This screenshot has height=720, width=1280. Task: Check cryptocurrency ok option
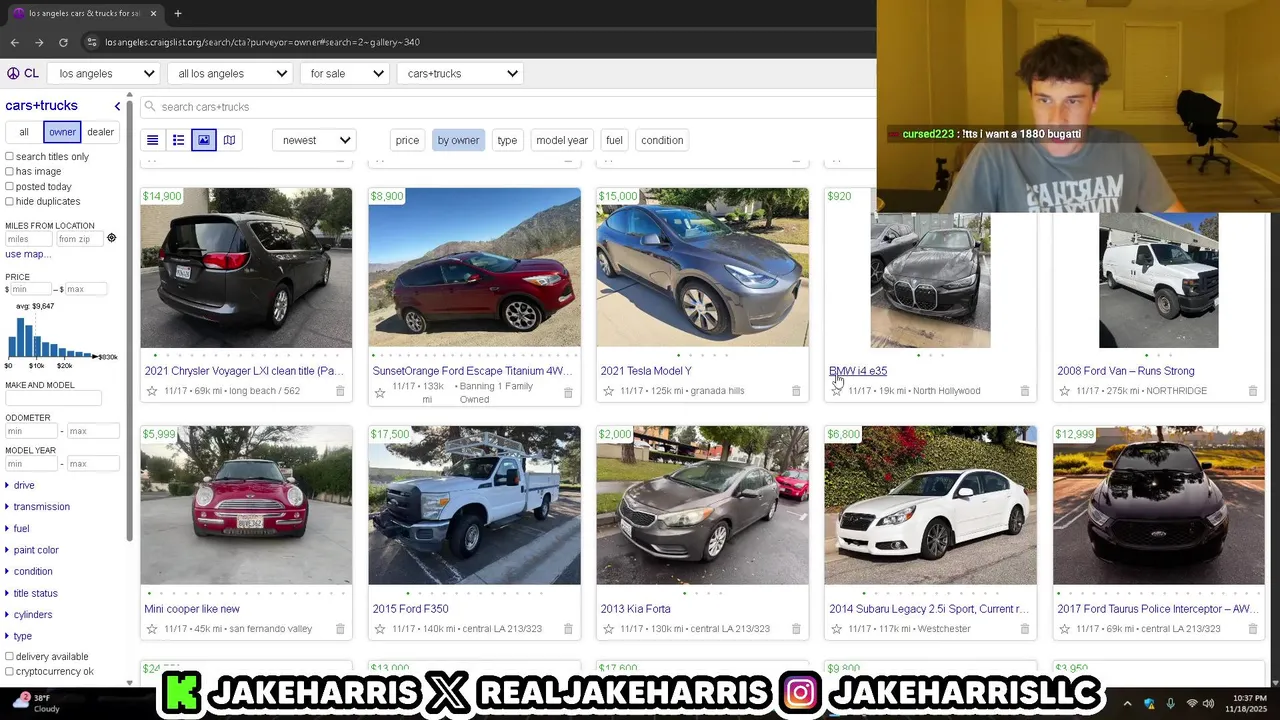pos(10,672)
